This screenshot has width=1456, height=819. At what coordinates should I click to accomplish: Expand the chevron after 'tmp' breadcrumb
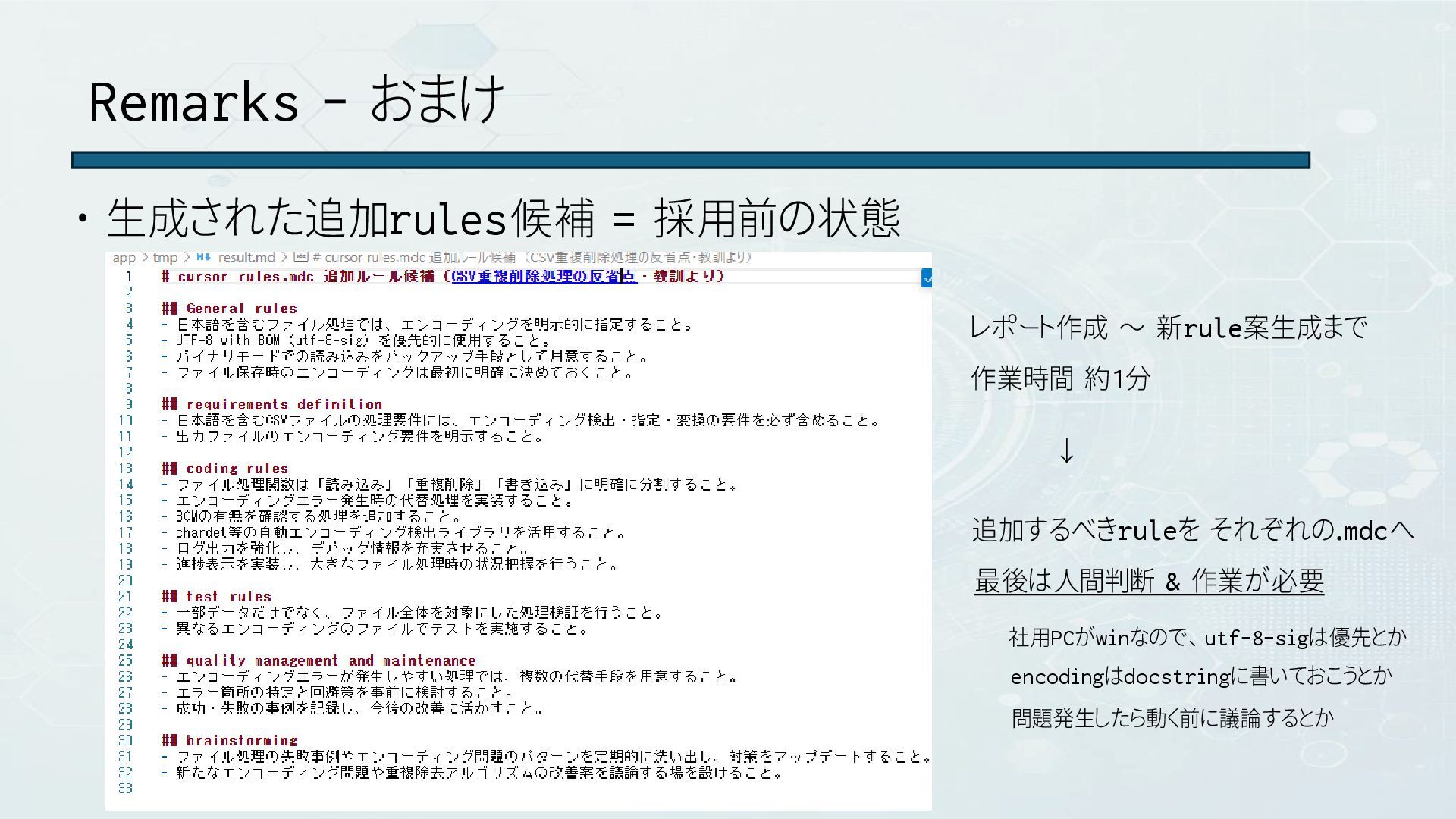click(x=186, y=258)
